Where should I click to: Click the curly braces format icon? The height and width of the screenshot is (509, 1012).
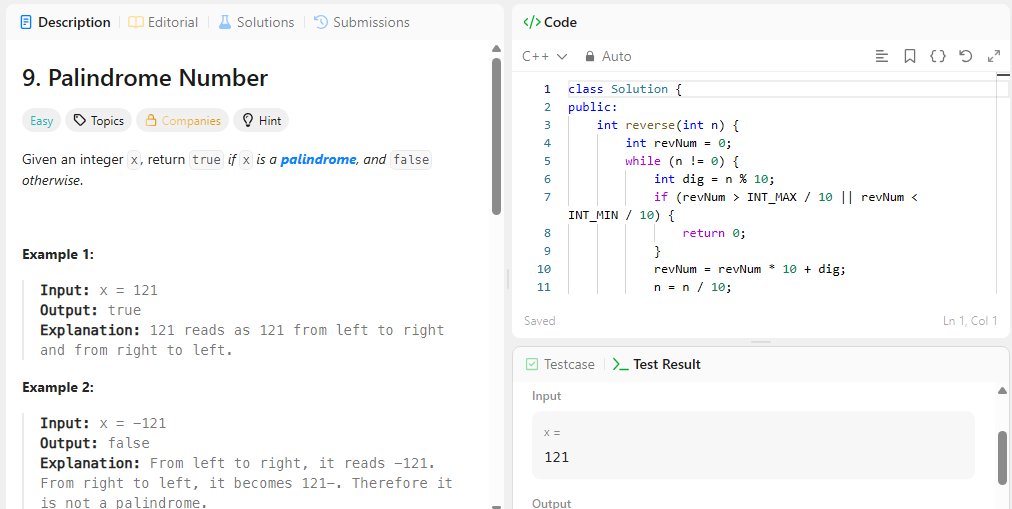tap(938, 56)
